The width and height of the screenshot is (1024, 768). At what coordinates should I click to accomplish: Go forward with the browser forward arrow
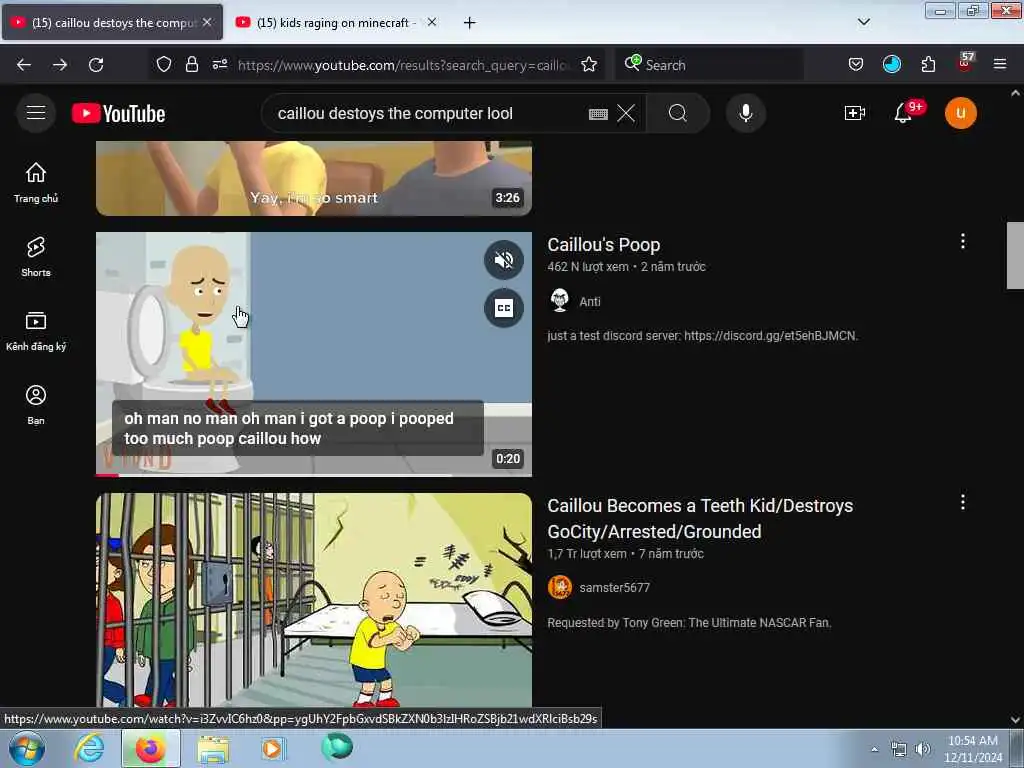click(60, 65)
